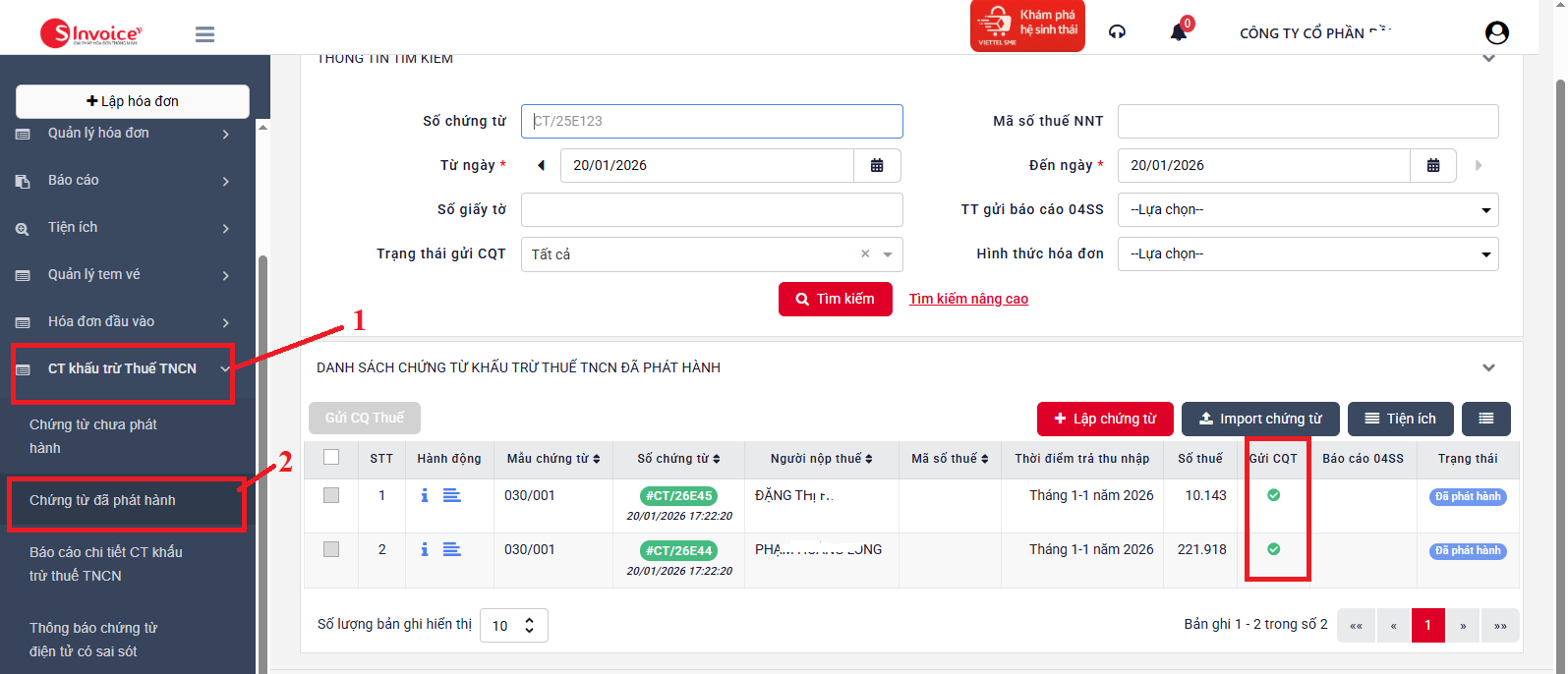Screen dimensions: 1568x674
Task: Click in the Số chứng từ field
Action: (712, 122)
